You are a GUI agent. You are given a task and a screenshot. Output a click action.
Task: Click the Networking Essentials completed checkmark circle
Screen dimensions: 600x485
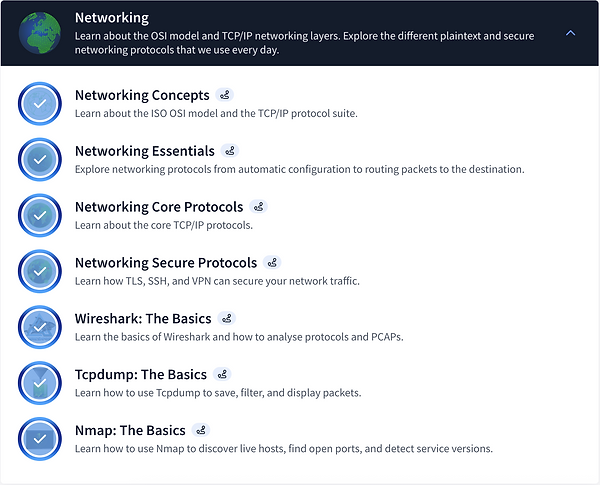click(x=40, y=160)
